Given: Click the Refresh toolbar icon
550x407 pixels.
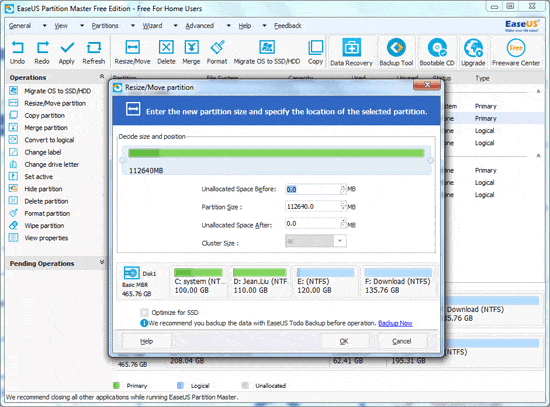Looking at the screenshot, I should click(x=94, y=52).
